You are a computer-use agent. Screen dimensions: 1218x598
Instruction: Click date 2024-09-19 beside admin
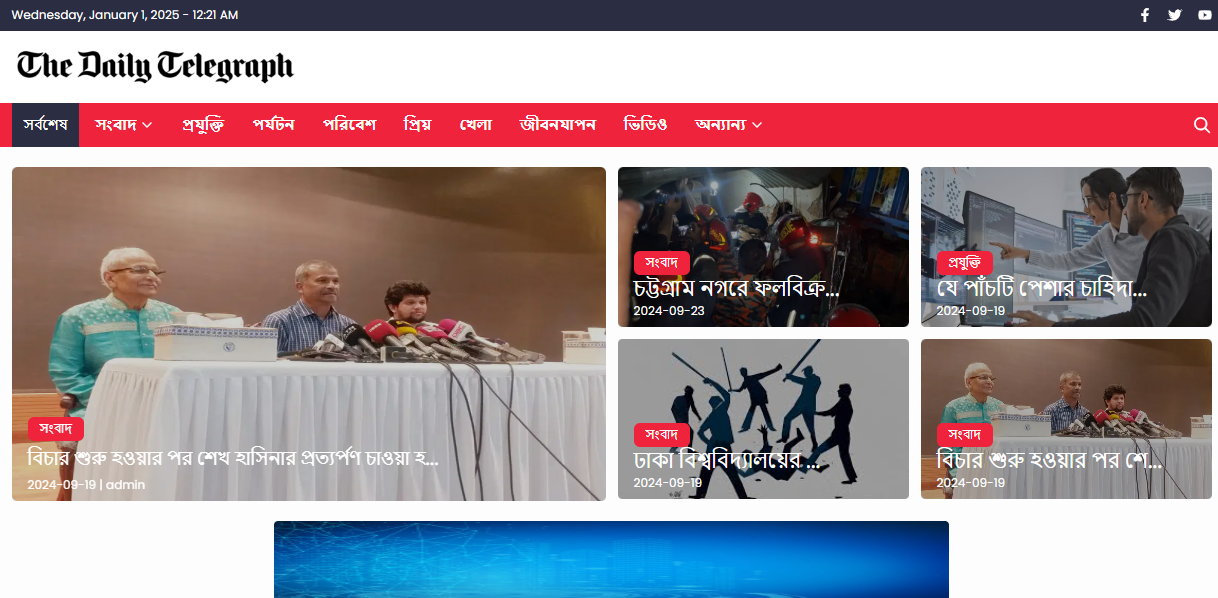[61, 484]
